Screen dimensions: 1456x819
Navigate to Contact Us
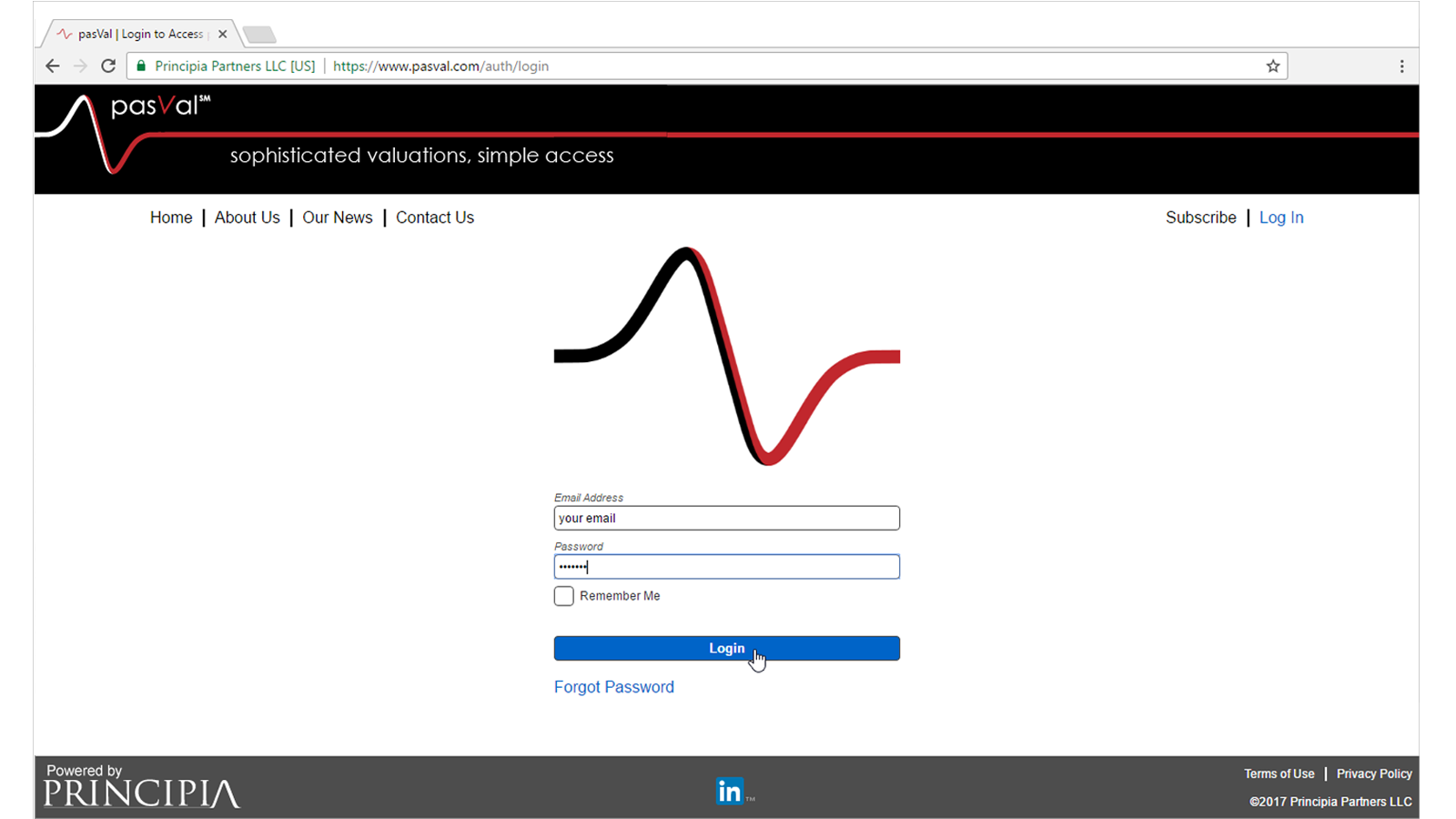pos(435,217)
